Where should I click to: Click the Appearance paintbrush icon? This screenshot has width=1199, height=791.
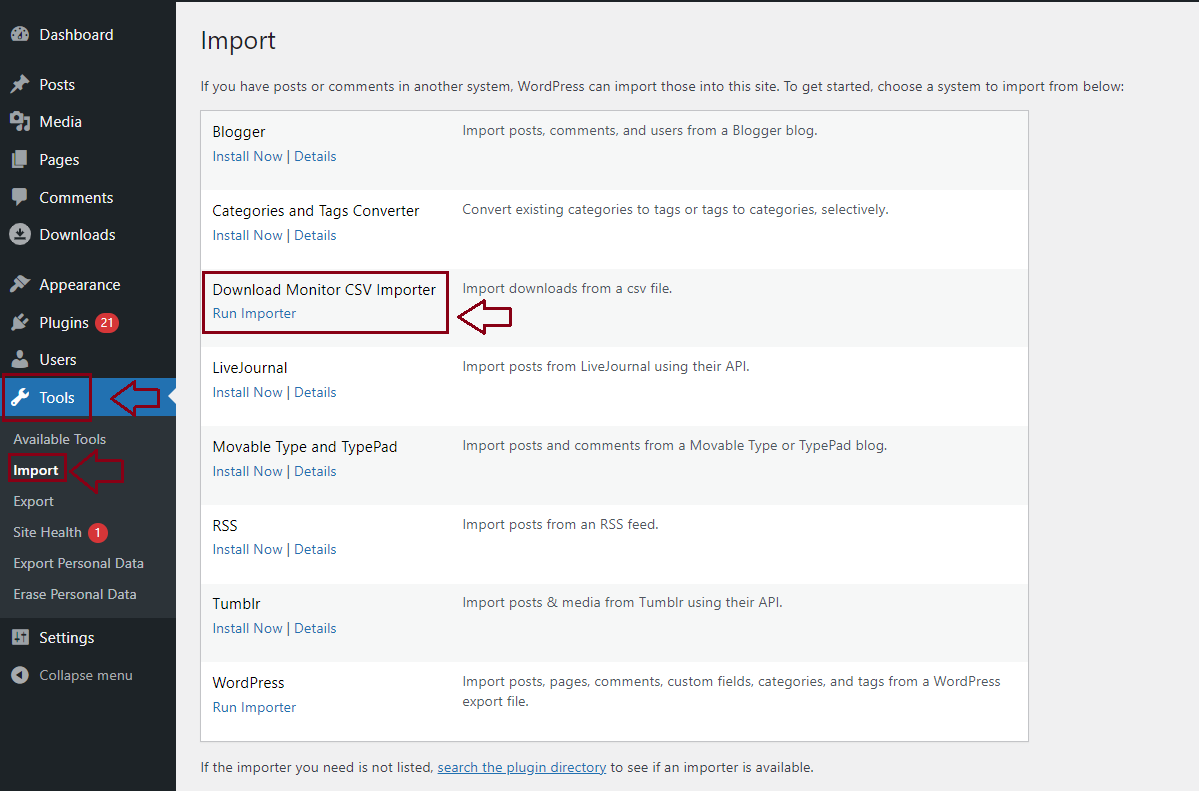click(20, 285)
